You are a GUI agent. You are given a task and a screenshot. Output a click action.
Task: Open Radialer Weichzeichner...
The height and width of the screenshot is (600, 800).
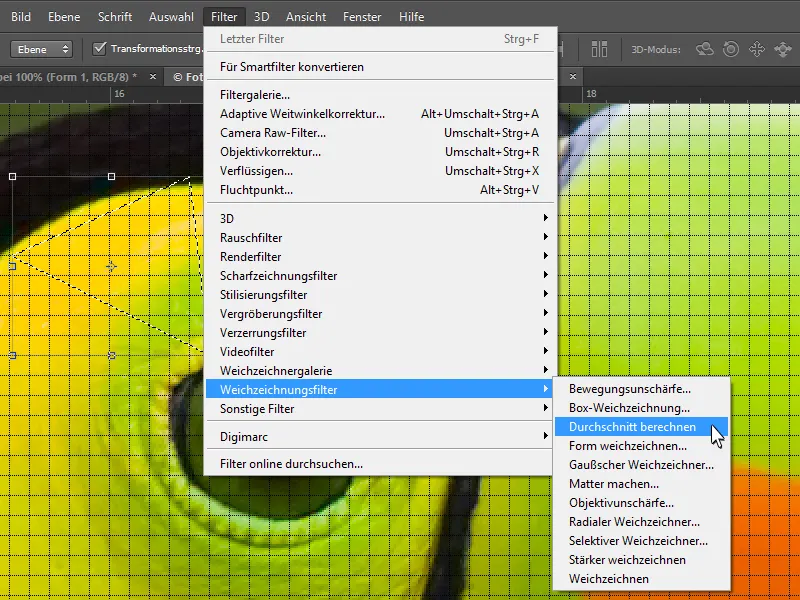point(641,521)
